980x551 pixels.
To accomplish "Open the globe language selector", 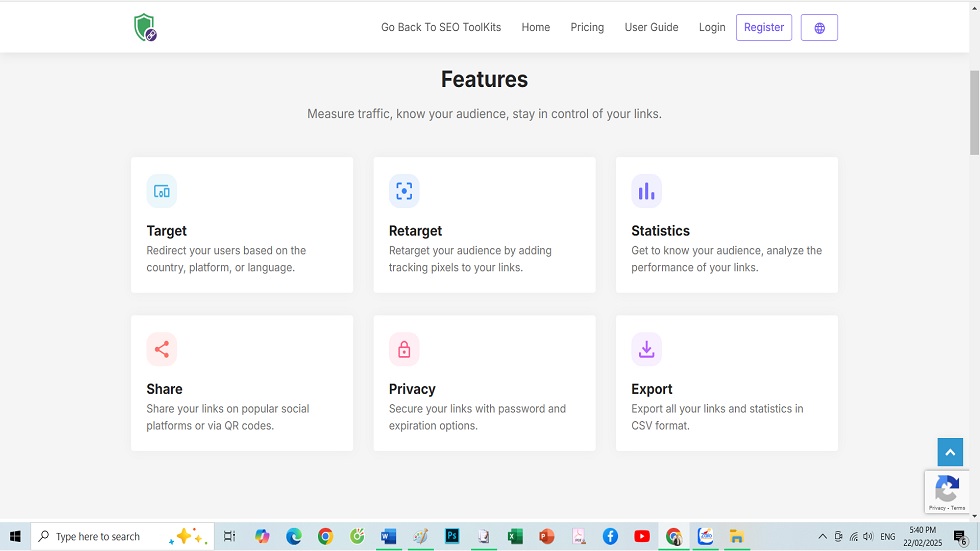I will point(819,28).
